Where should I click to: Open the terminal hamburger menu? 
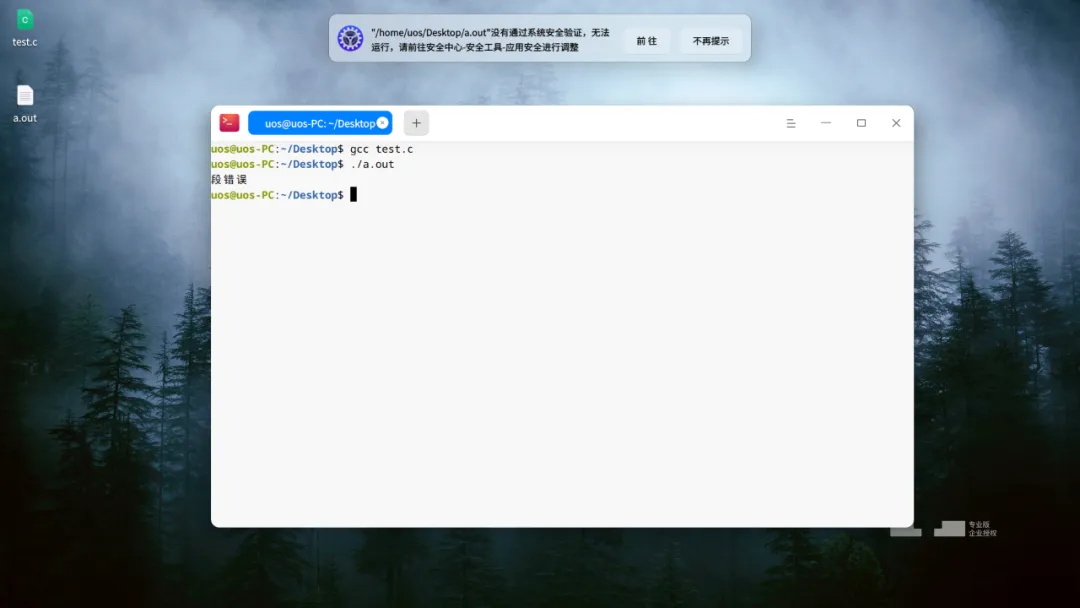click(x=791, y=123)
